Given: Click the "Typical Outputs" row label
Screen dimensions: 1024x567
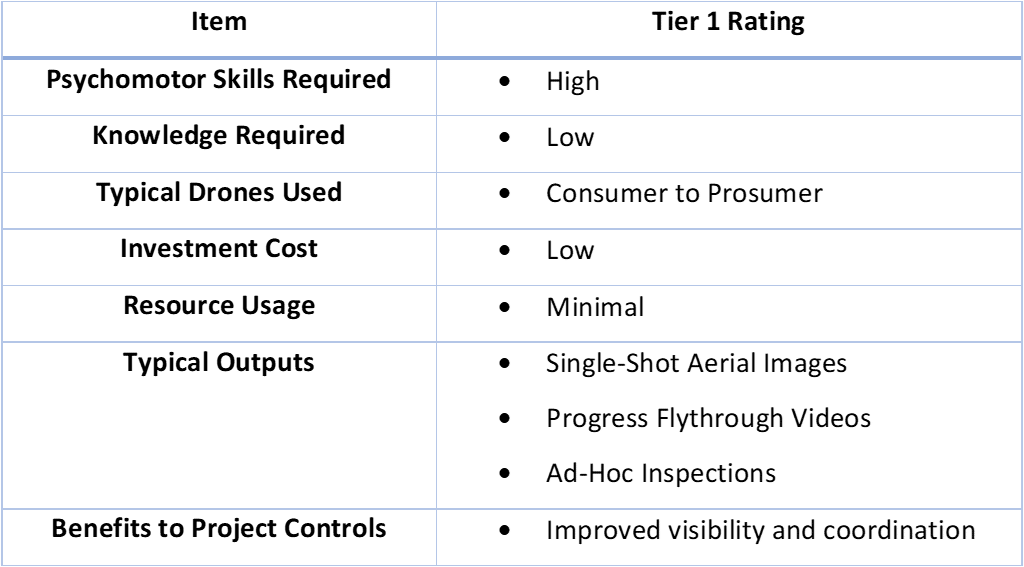Looking at the screenshot, I should tap(218, 360).
